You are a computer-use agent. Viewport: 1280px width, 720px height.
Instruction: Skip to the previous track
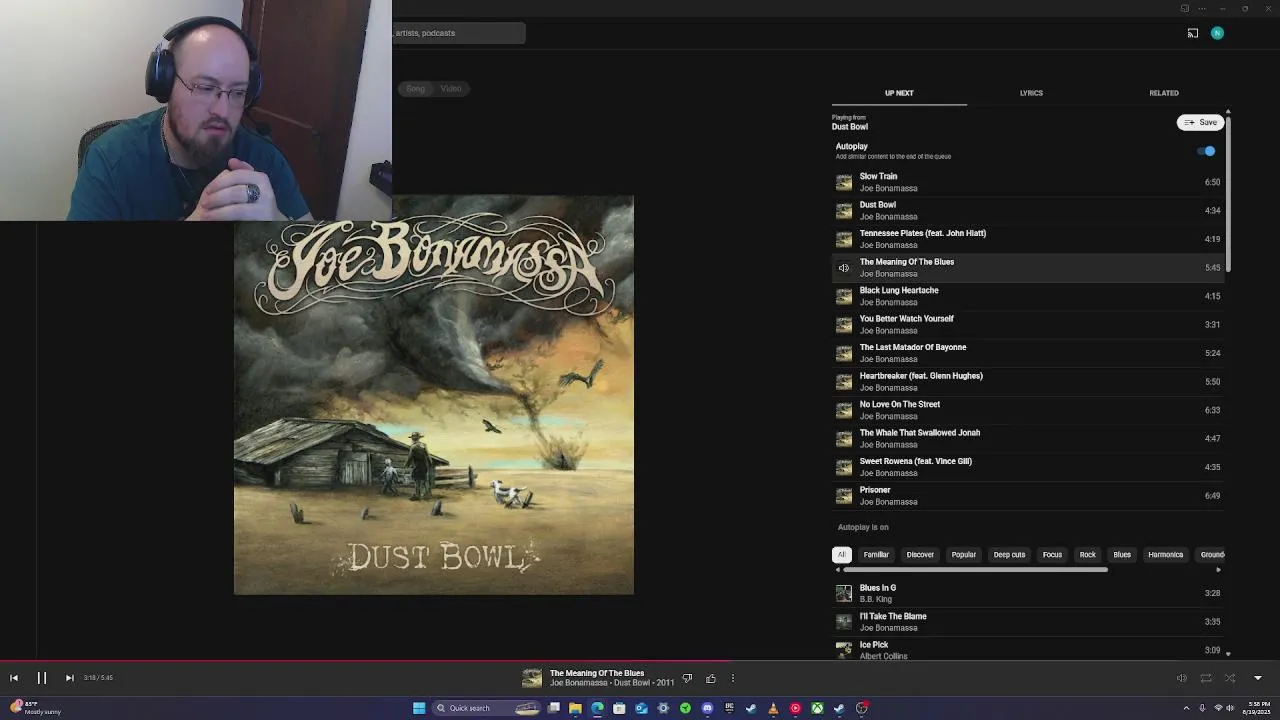tap(14, 678)
